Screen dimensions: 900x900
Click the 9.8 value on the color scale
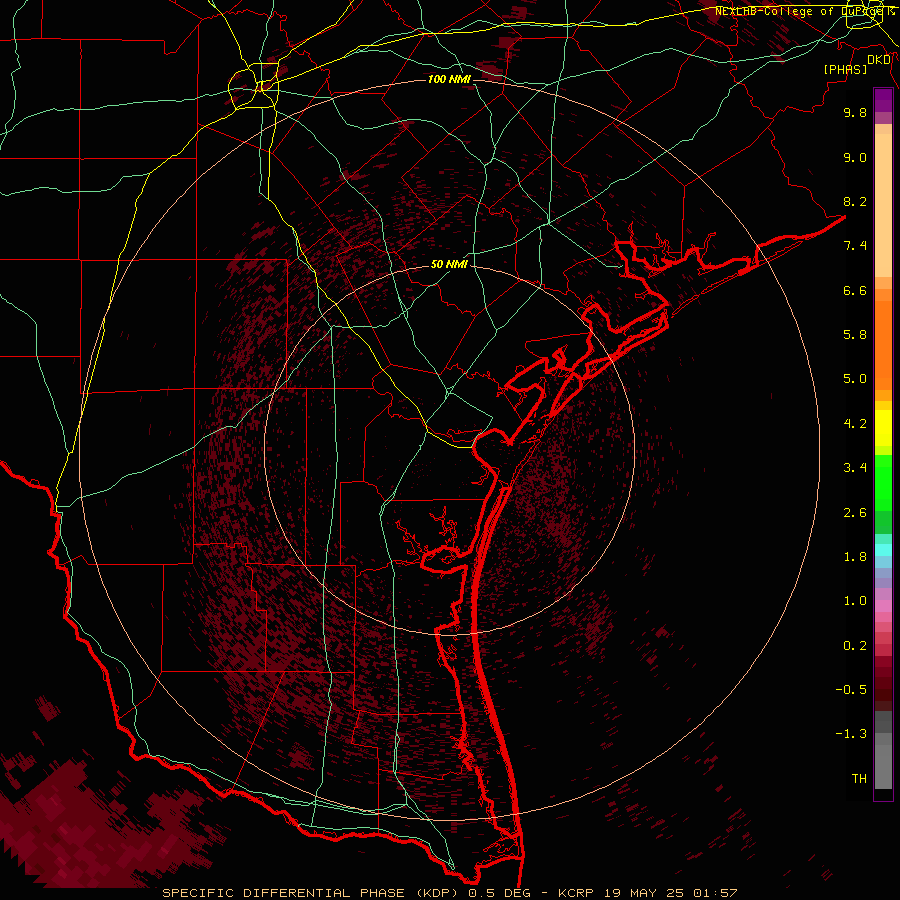point(855,112)
